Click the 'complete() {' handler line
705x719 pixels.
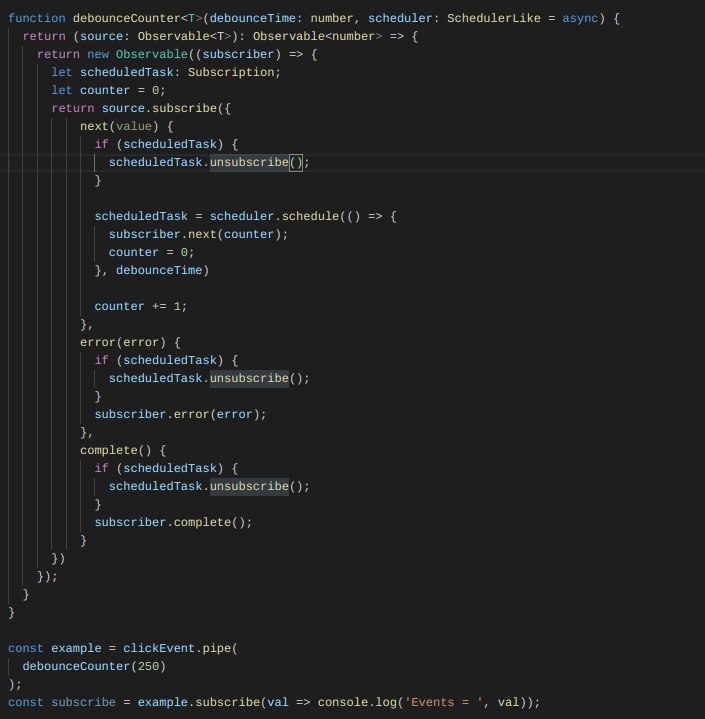[x=123, y=450]
